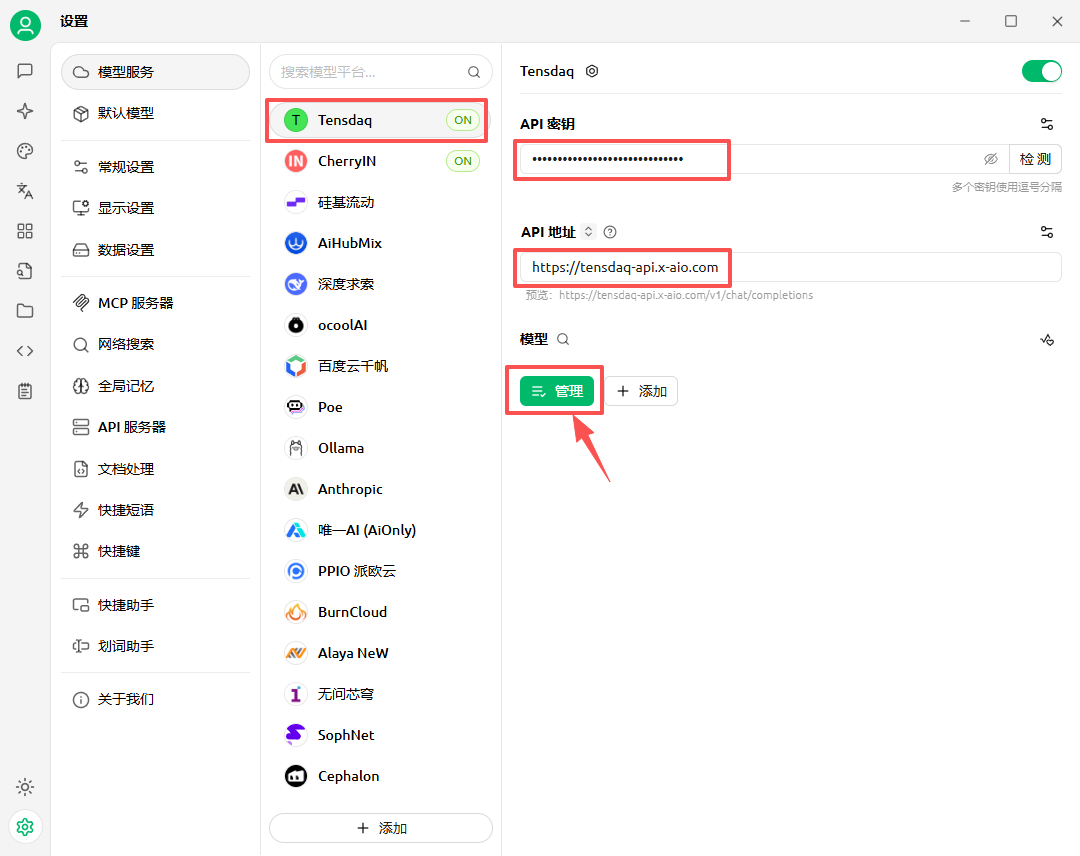The height and width of the screenshot is (856, 1080).
Task: Select the 唯一AI (AiOnly) provider
Action: [381, 530]
